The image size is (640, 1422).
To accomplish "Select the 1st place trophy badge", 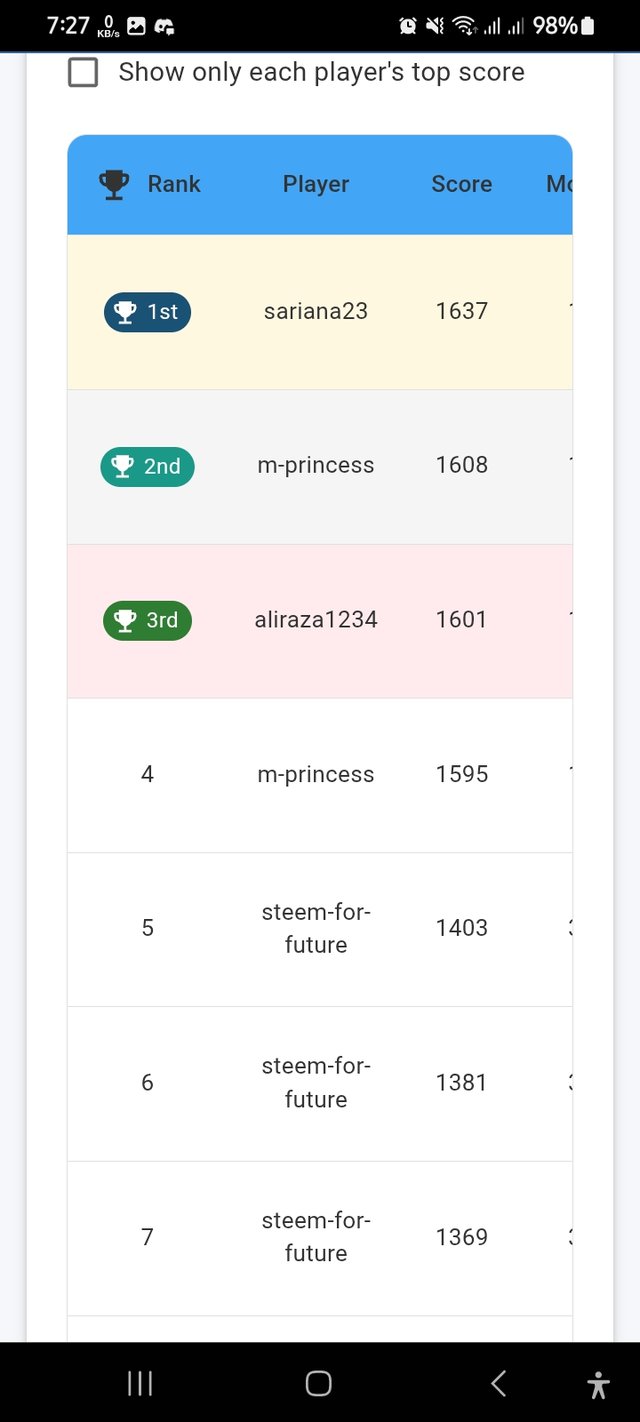I will tap(147, 311).
